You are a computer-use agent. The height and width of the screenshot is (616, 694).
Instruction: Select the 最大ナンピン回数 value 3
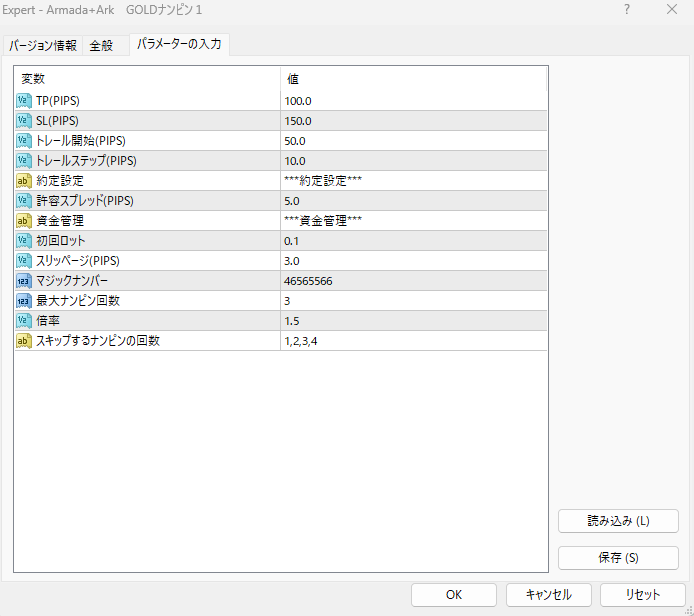point(287,301)
